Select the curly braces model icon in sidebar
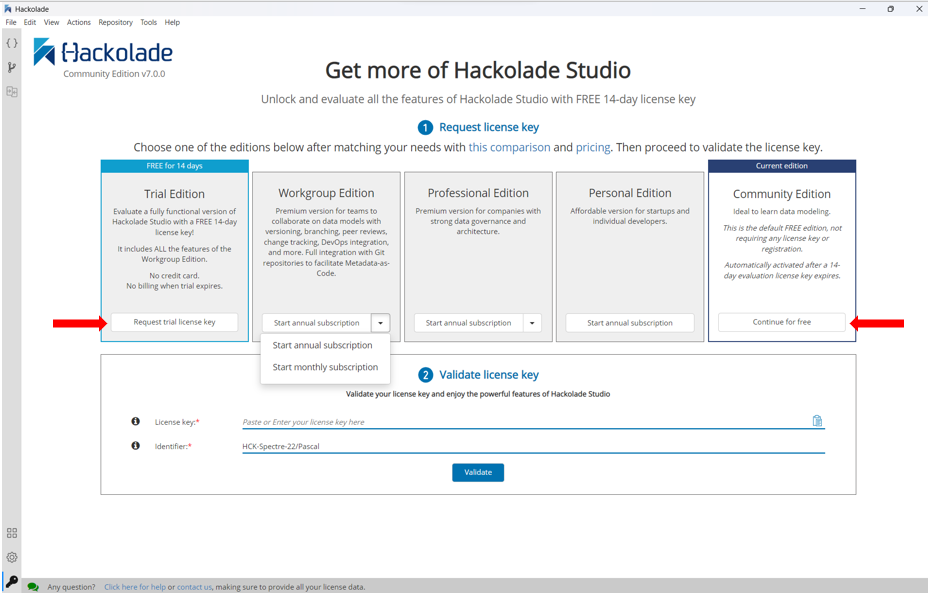 click(x=11, y=43)
